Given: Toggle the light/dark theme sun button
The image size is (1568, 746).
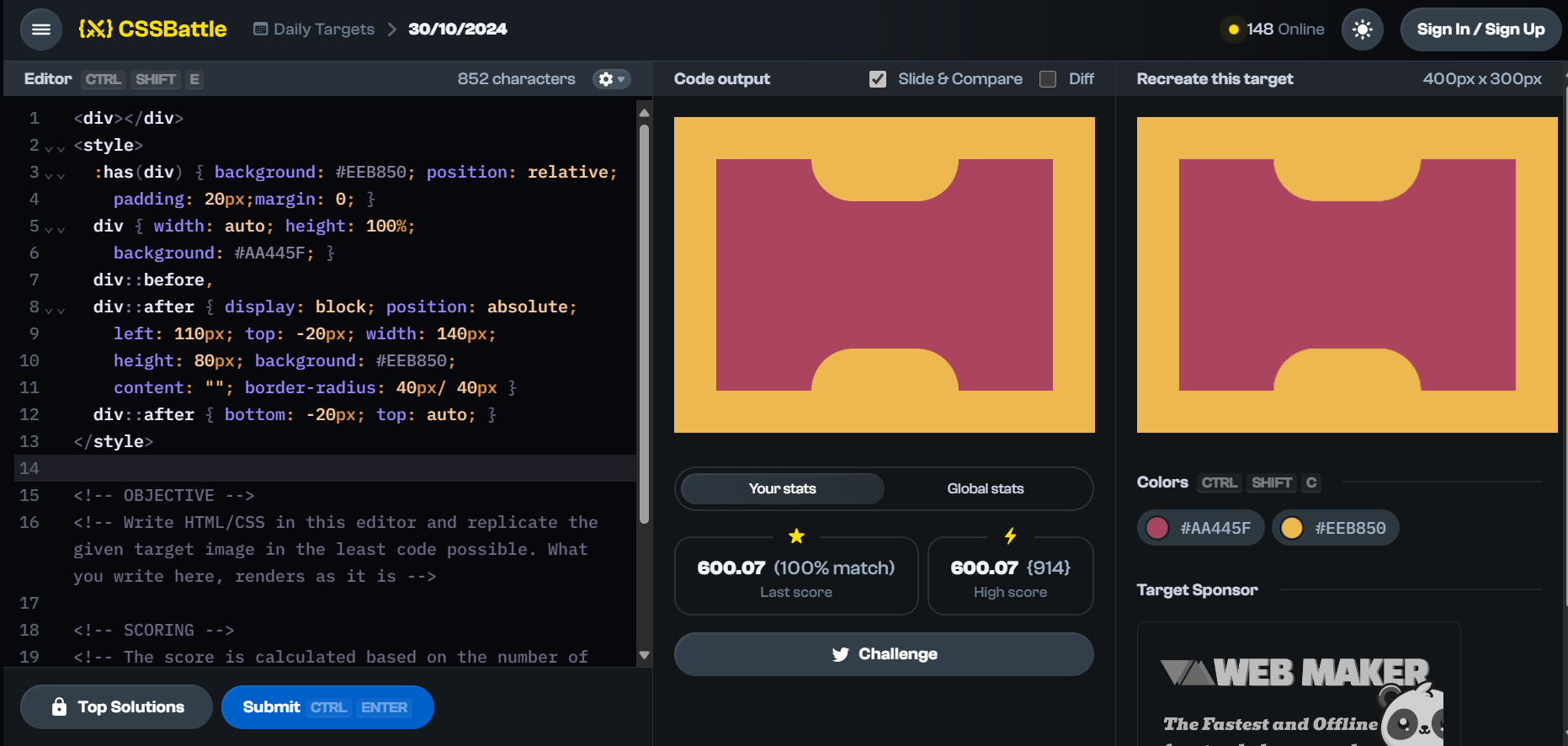Looking at the screenshot, I should coord(1363,29).
